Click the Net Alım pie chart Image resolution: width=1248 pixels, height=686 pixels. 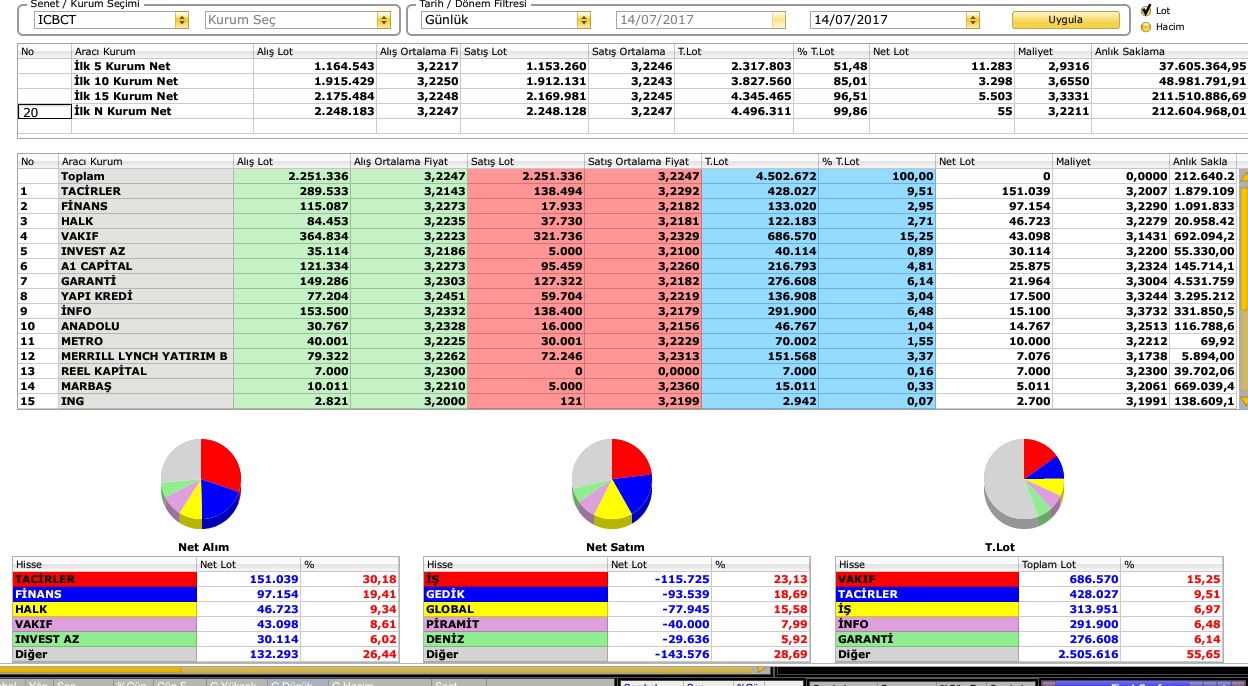pos(201,483)
